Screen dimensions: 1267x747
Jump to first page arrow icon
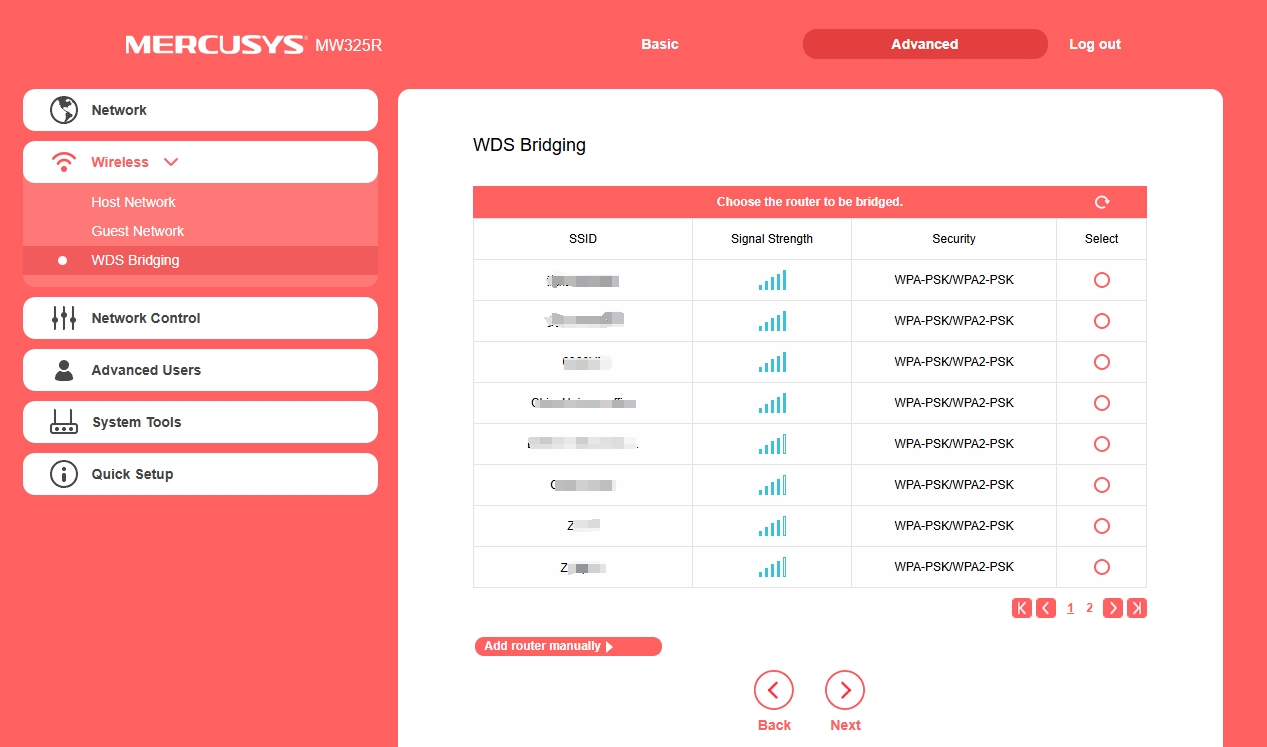[1022, 608]
